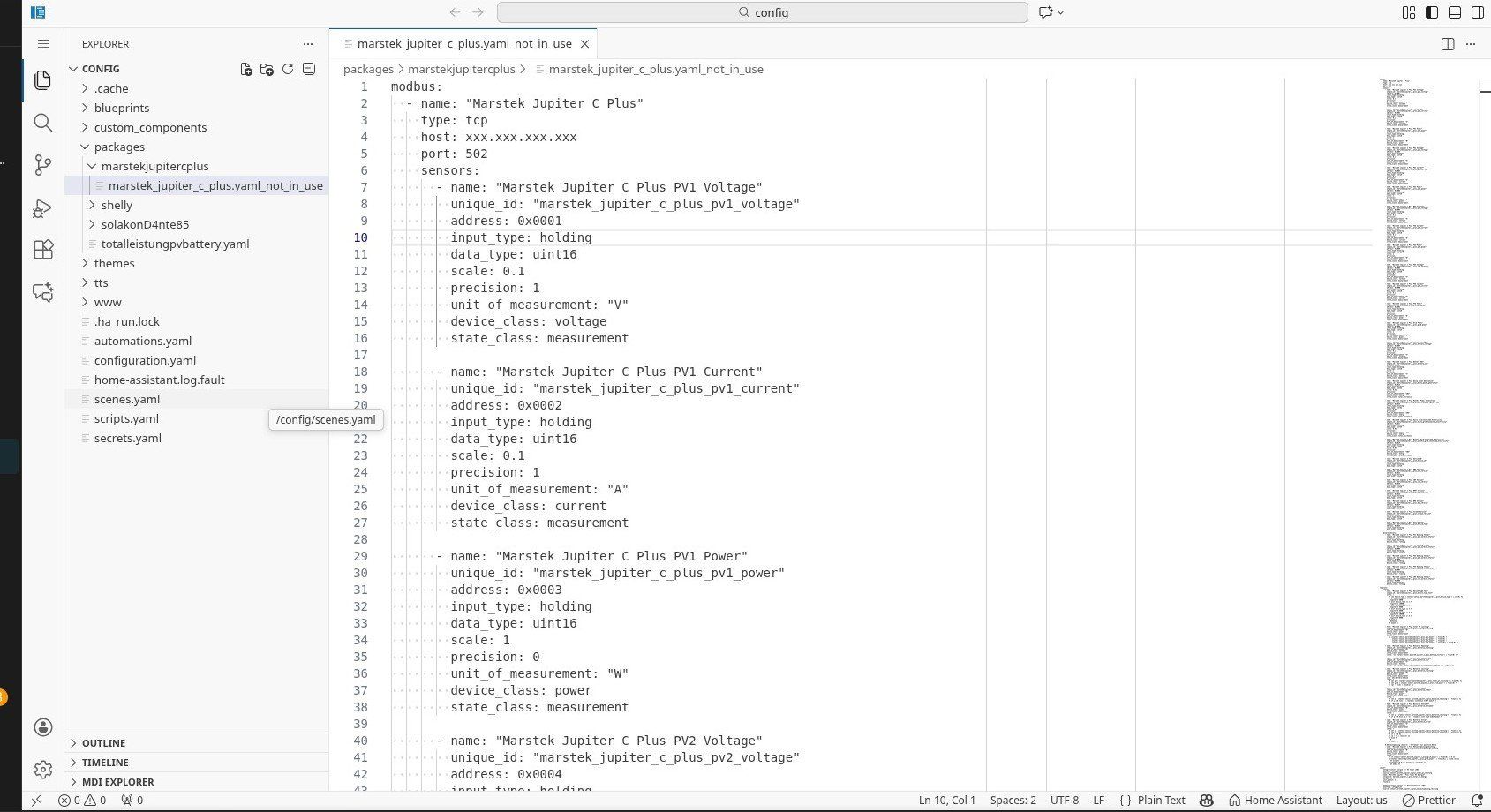Toggle the secondary side bar visibility
This screenshot has width=1491, height=812.
pos(1478,12)
